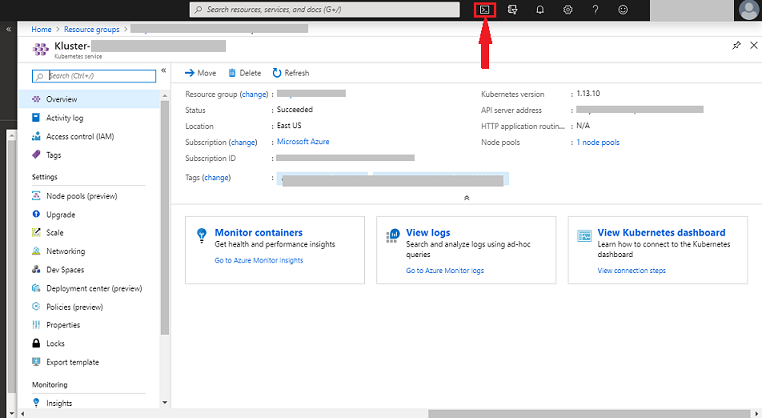Open the Go to Azure Monitor insights link

258,260
